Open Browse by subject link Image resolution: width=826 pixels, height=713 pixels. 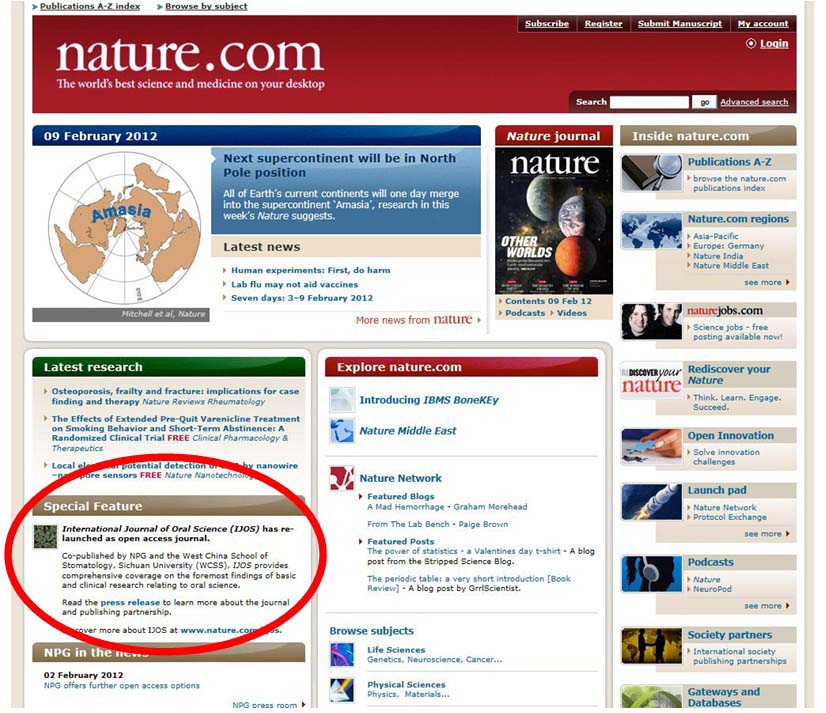(206, 6)
